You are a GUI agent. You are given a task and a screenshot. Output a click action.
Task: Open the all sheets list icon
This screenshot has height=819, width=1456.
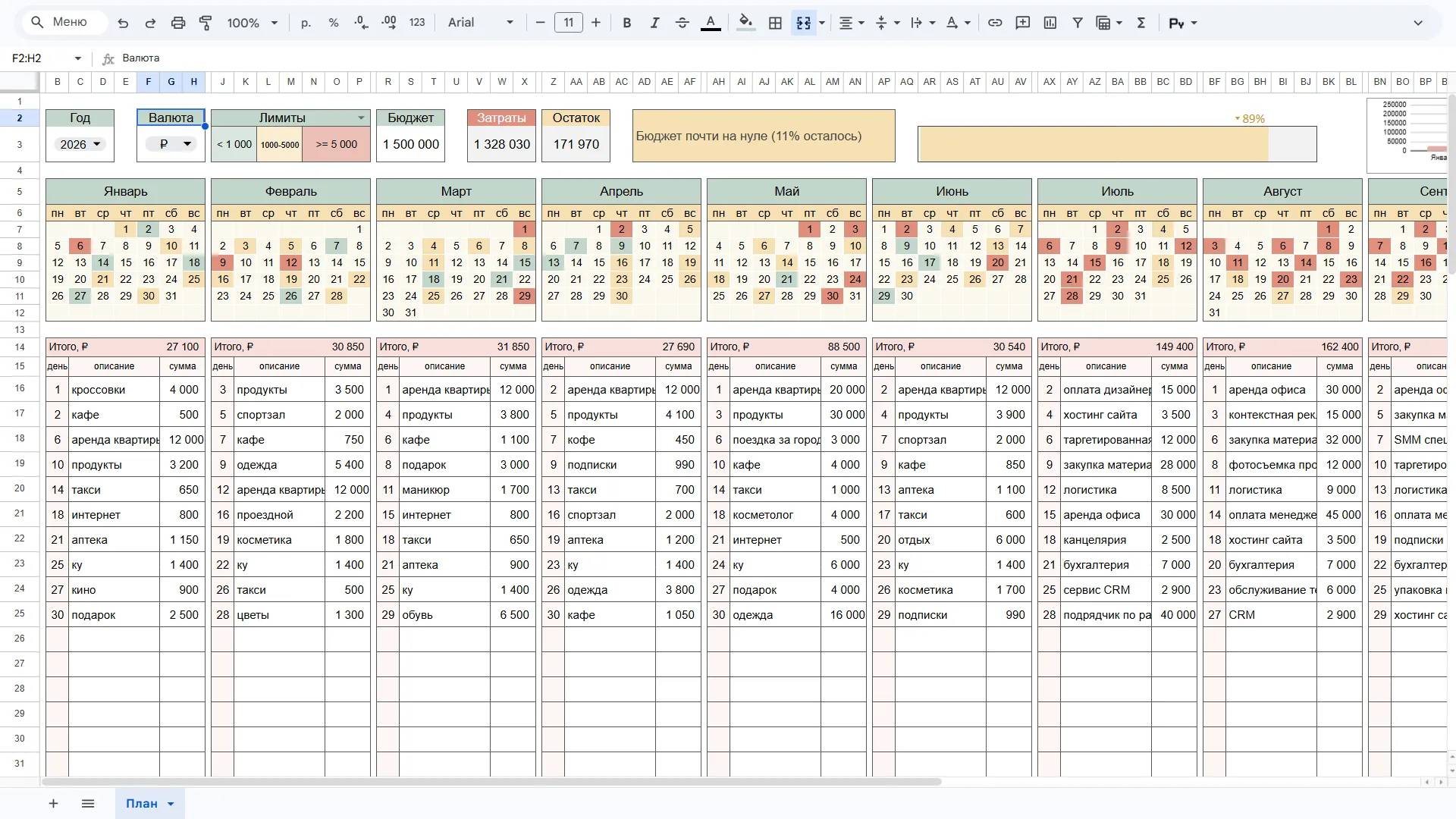88,804
